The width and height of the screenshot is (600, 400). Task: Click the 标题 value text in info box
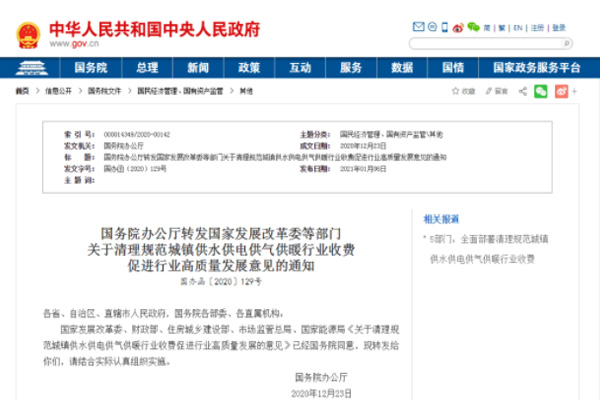click(275, 157)
